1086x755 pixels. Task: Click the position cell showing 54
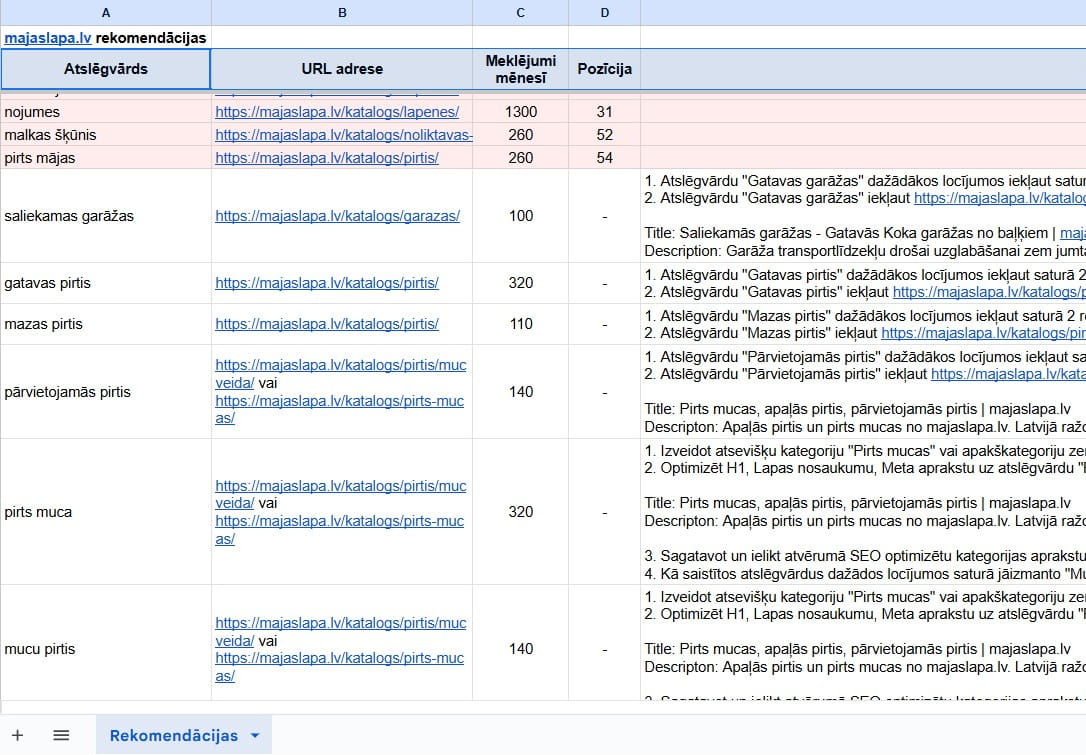[604, 158]
